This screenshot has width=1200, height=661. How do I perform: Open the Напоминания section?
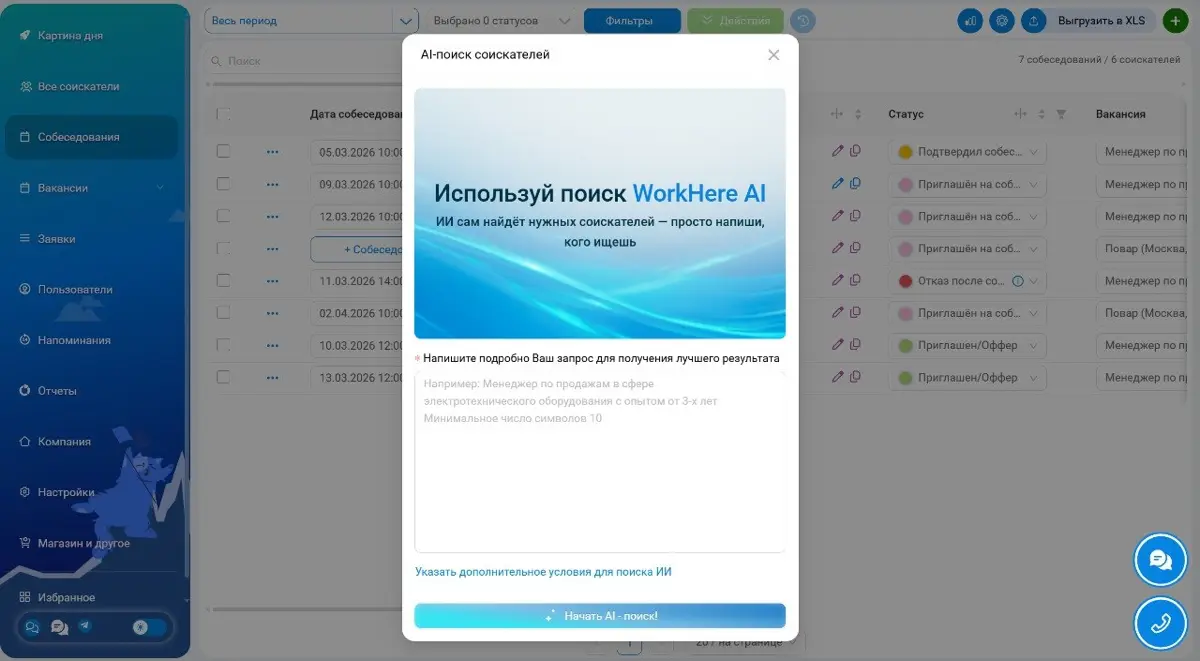pos(74,340)
